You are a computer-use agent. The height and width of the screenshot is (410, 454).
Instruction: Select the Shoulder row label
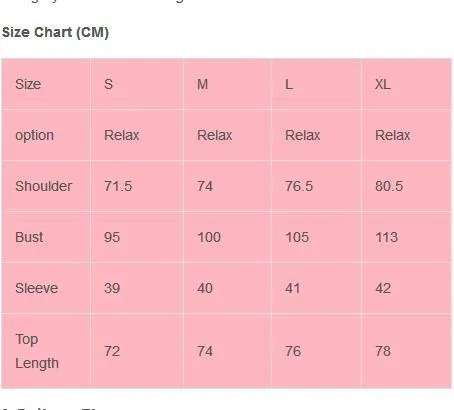[x=44, y=186]
